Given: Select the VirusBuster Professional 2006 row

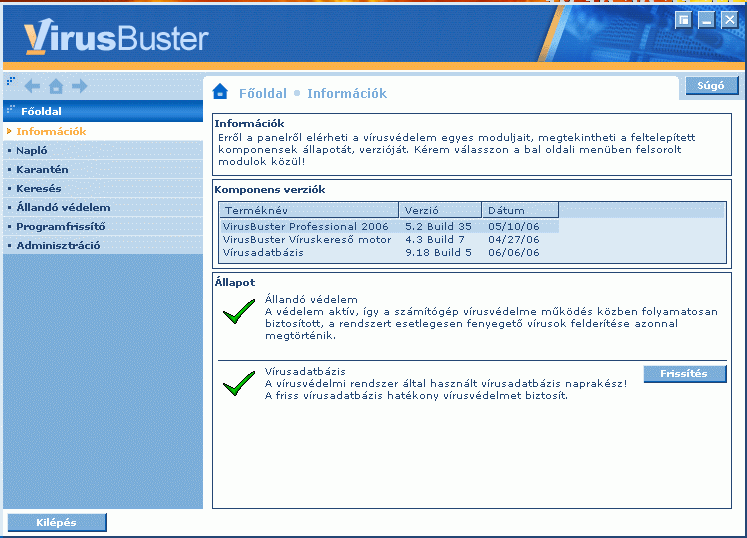Looking at the screenshot, I should [389, 226].
